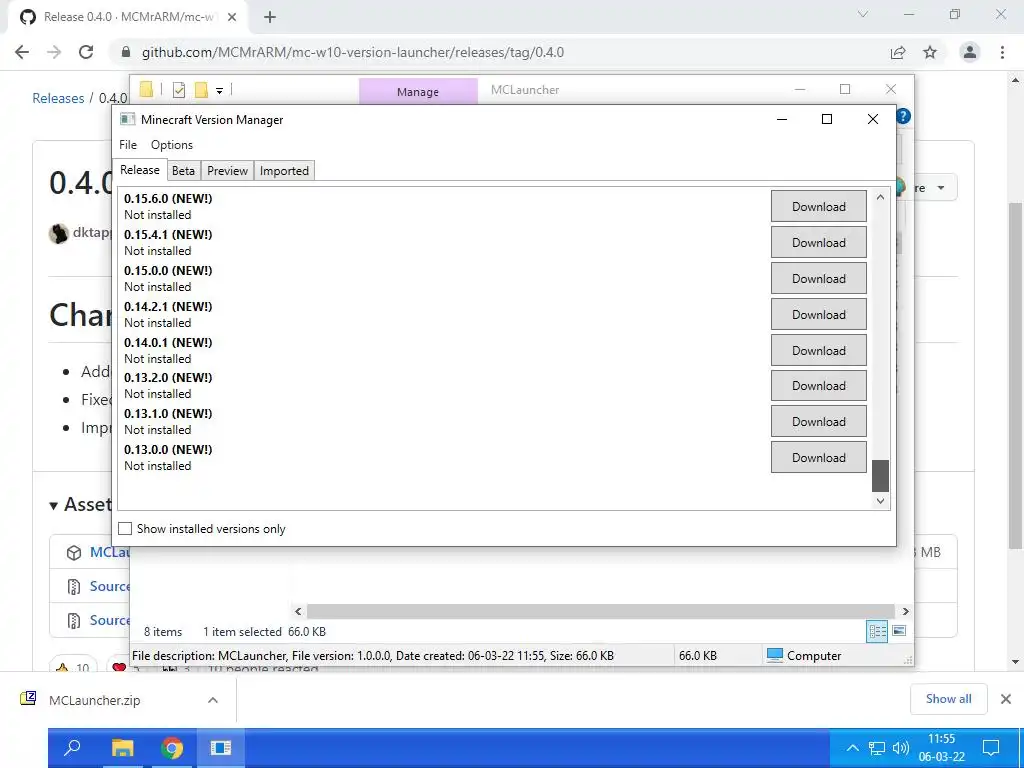Click the network tray icon
The width and height of the screenshot is (1024, 768).
point(876,748)
